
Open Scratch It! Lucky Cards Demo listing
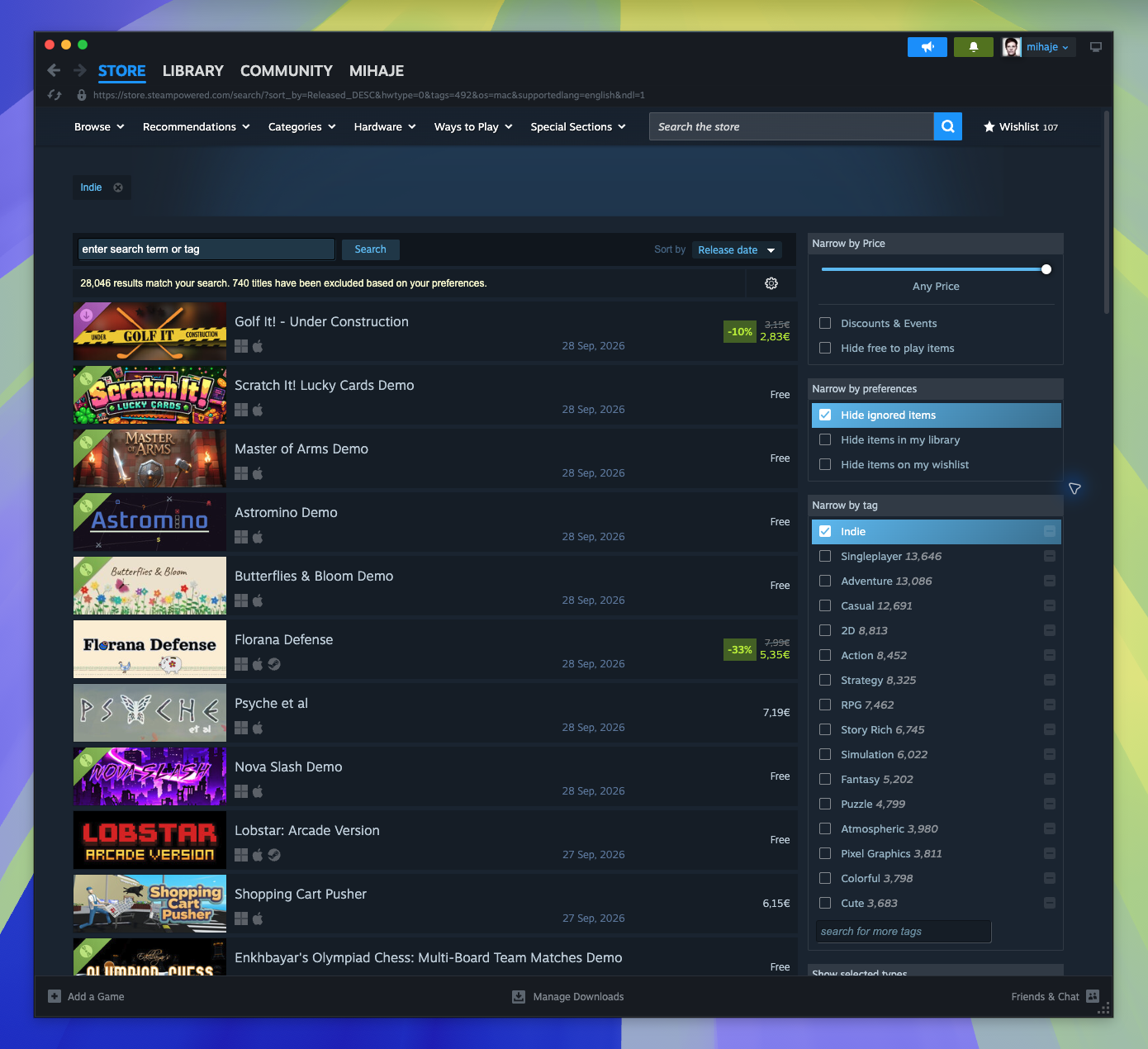(x=434, y=395)
